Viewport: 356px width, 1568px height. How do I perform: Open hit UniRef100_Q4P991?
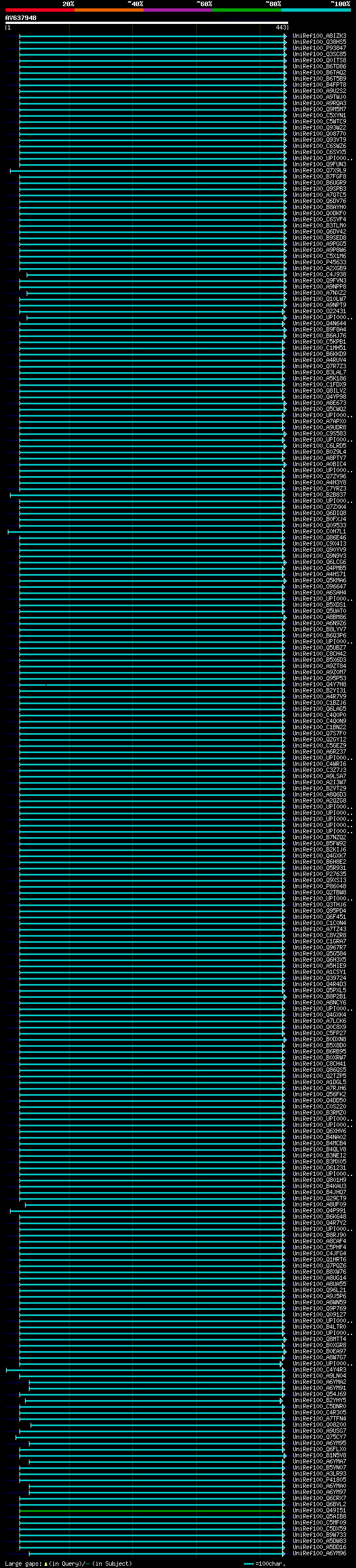pos(319,1211)
